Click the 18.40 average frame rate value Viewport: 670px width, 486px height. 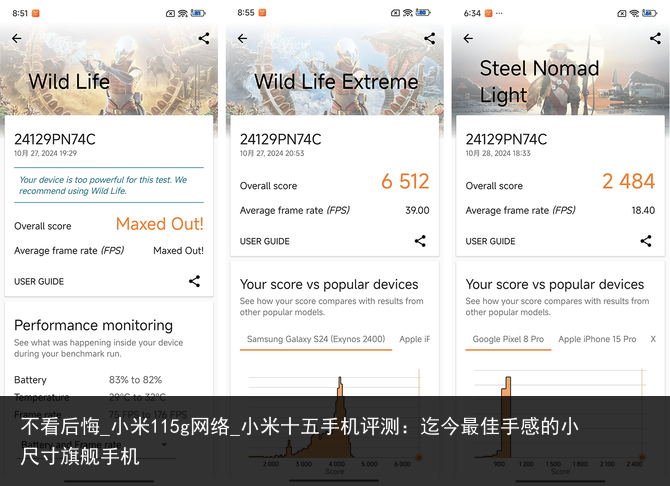pyautogui.click(x=643, y=210)
